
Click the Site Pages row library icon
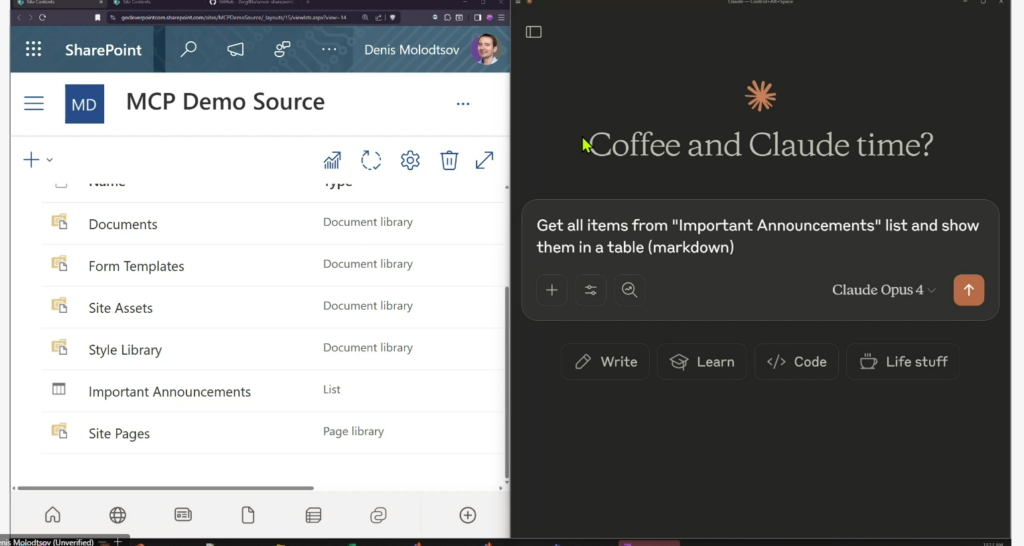point(59,431)
